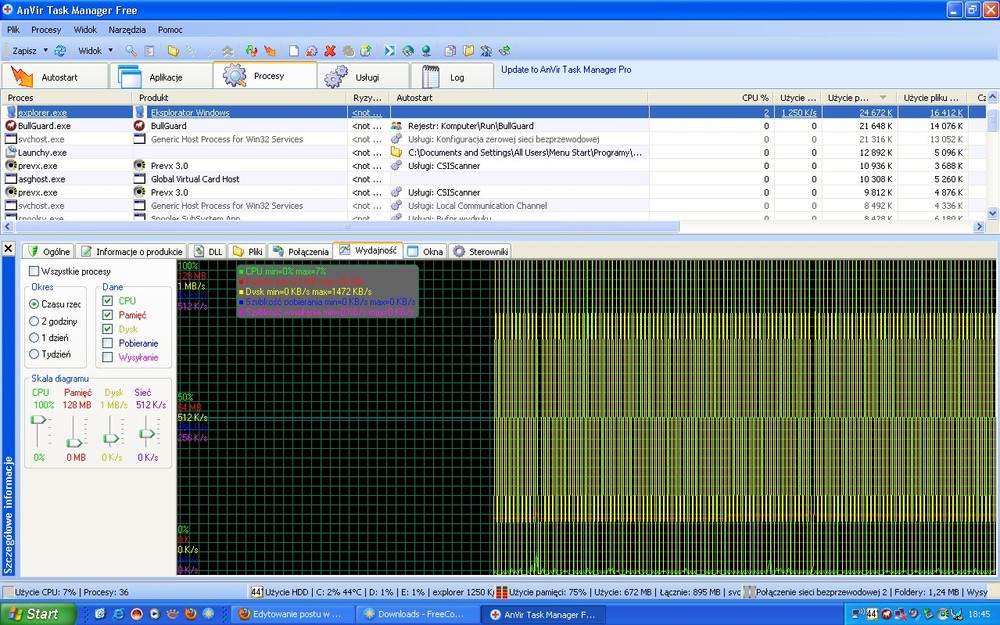
Task: Click the last green arrows toolbar icon
Action: tap(504, 50)
